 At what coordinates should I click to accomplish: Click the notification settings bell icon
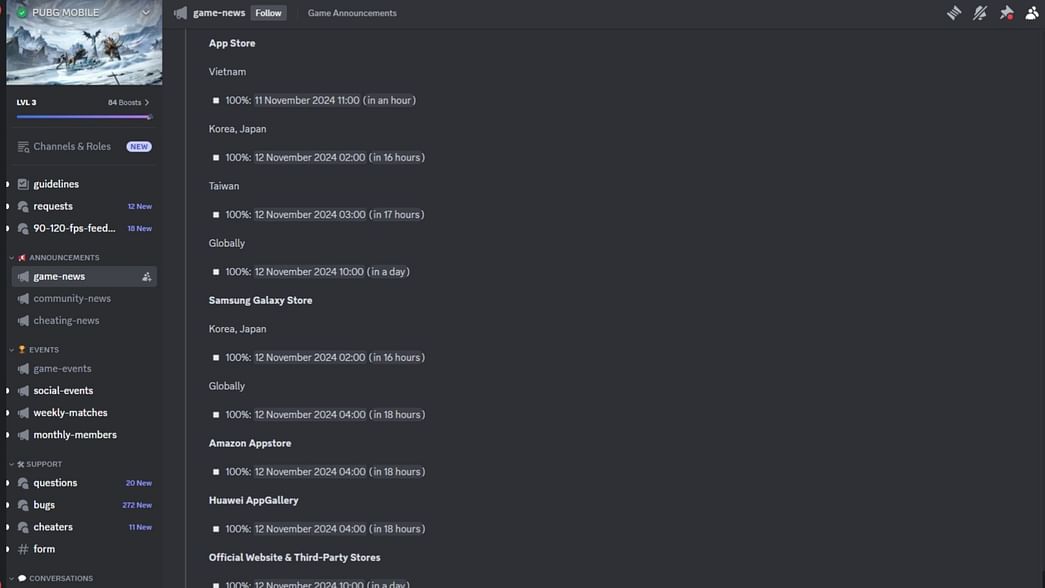pyautogui.click(x=980, y=13)
